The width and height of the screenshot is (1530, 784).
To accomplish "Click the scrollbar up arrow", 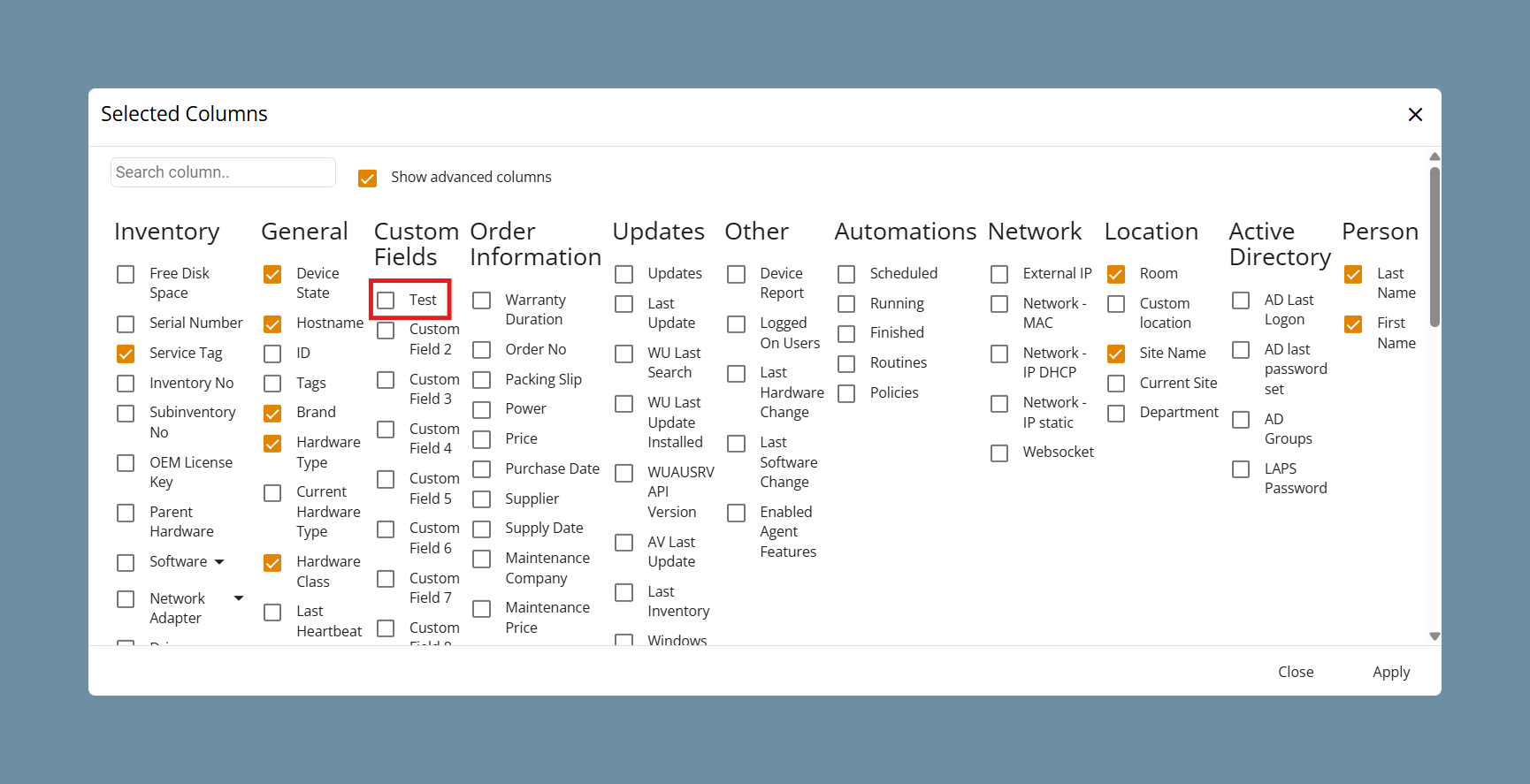I will click(1434, 156).
